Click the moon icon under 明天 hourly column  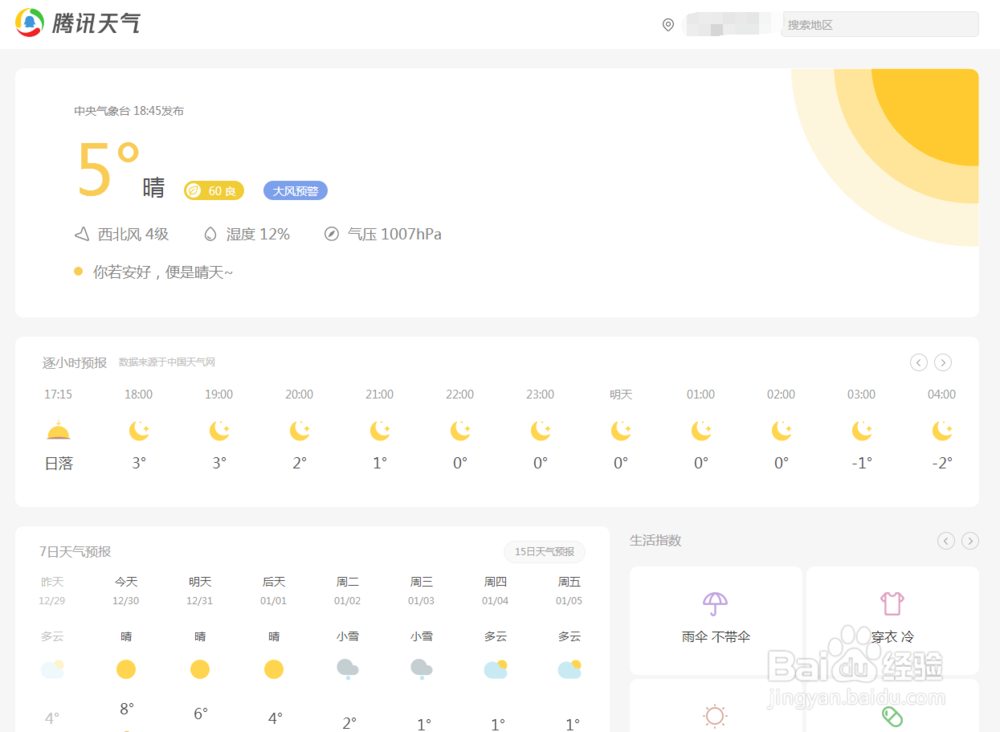[x=621, y=431]
